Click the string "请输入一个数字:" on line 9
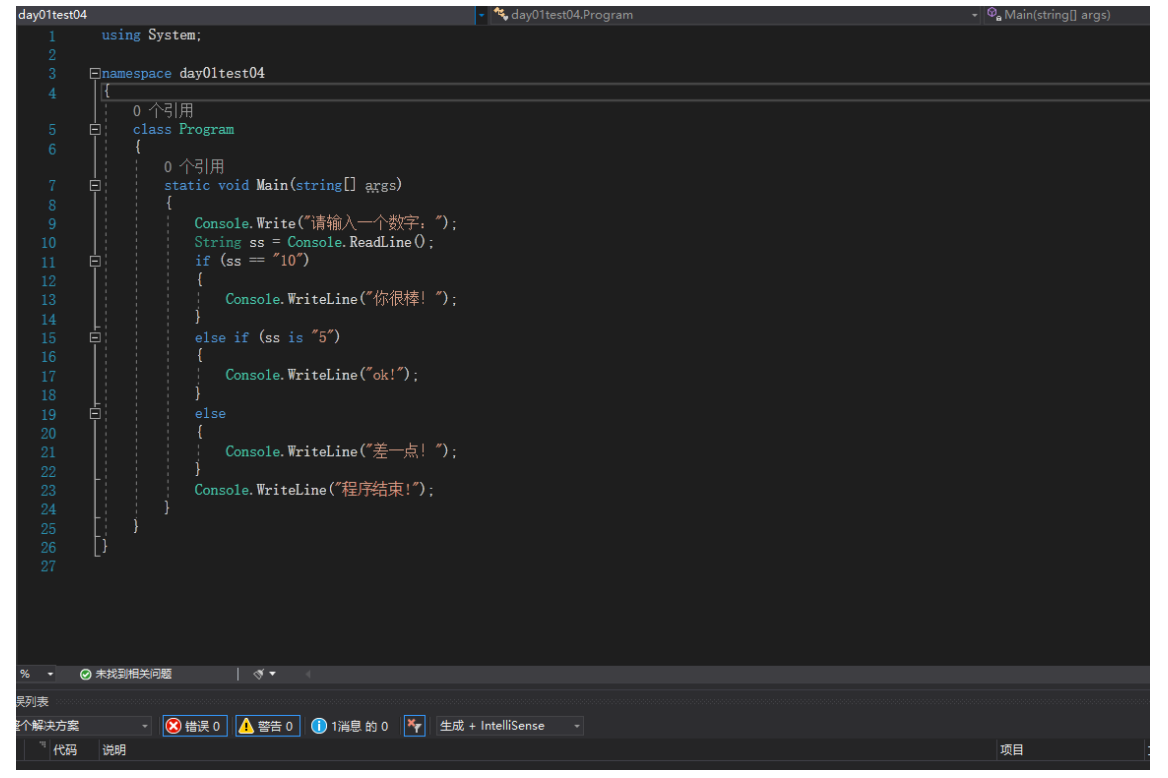 (x=375, y=223)
